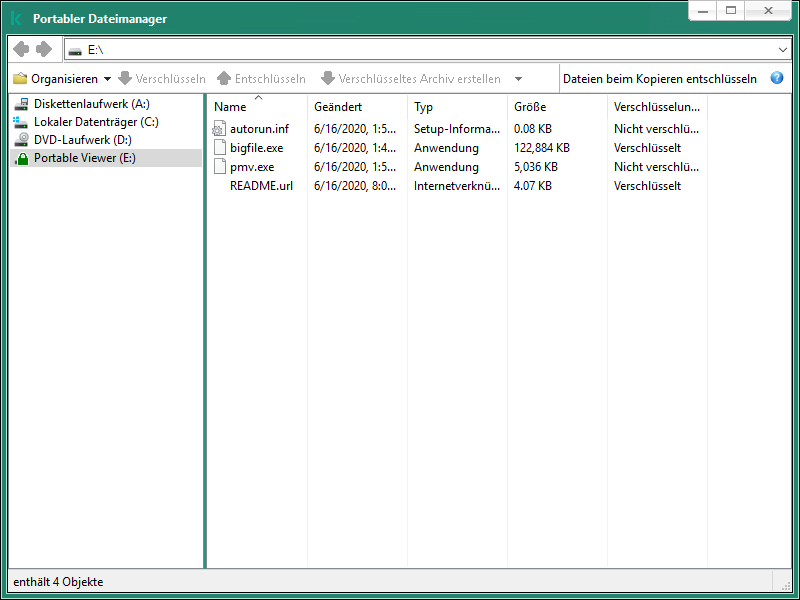Click Dateien beim Kopieren entschlüsseln
Image resolution: width=800 pixels, height=600 pixels.
pyautogui.click(x=662, y=78)
